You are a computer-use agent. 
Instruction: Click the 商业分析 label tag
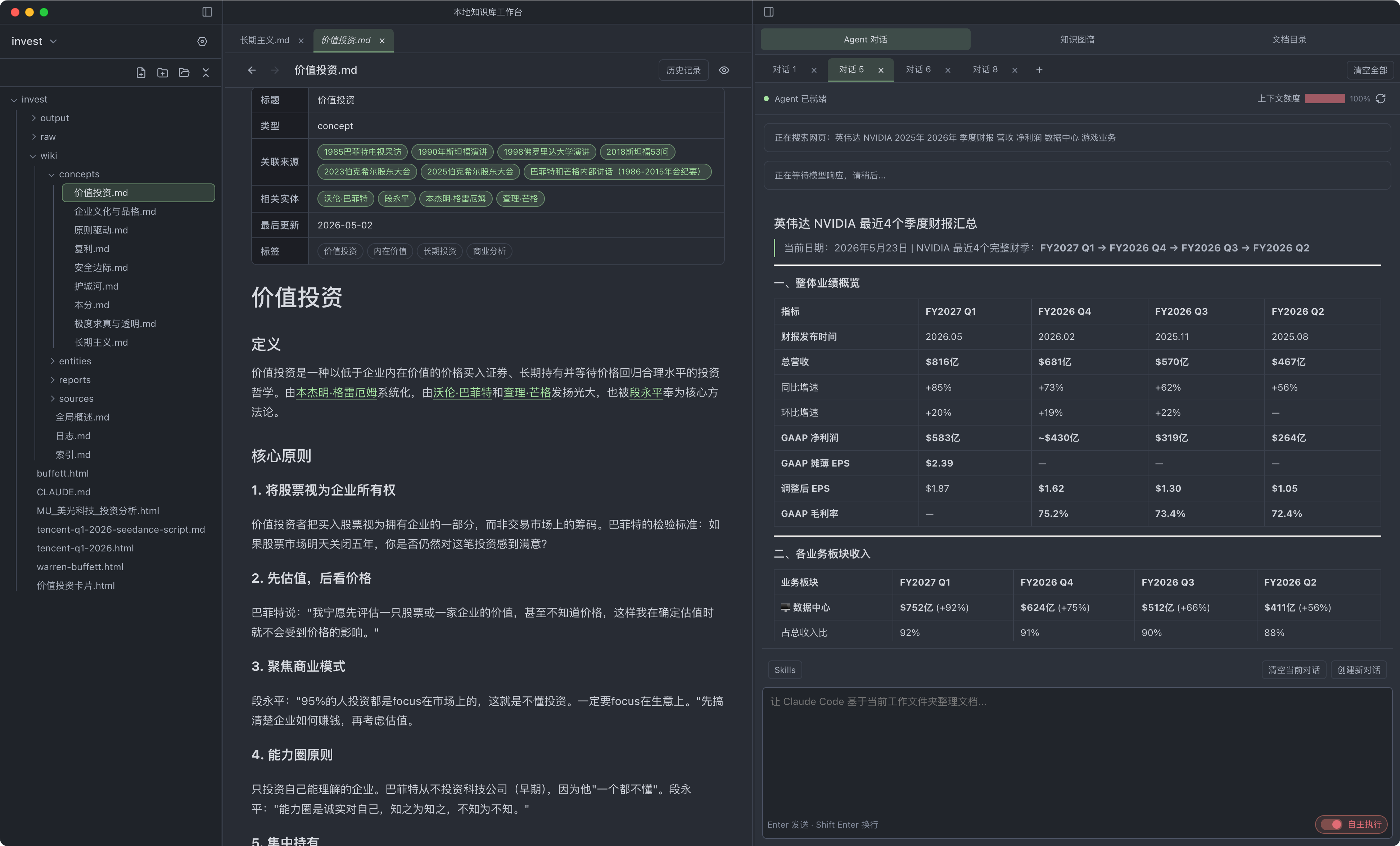(x=489, y=251)
